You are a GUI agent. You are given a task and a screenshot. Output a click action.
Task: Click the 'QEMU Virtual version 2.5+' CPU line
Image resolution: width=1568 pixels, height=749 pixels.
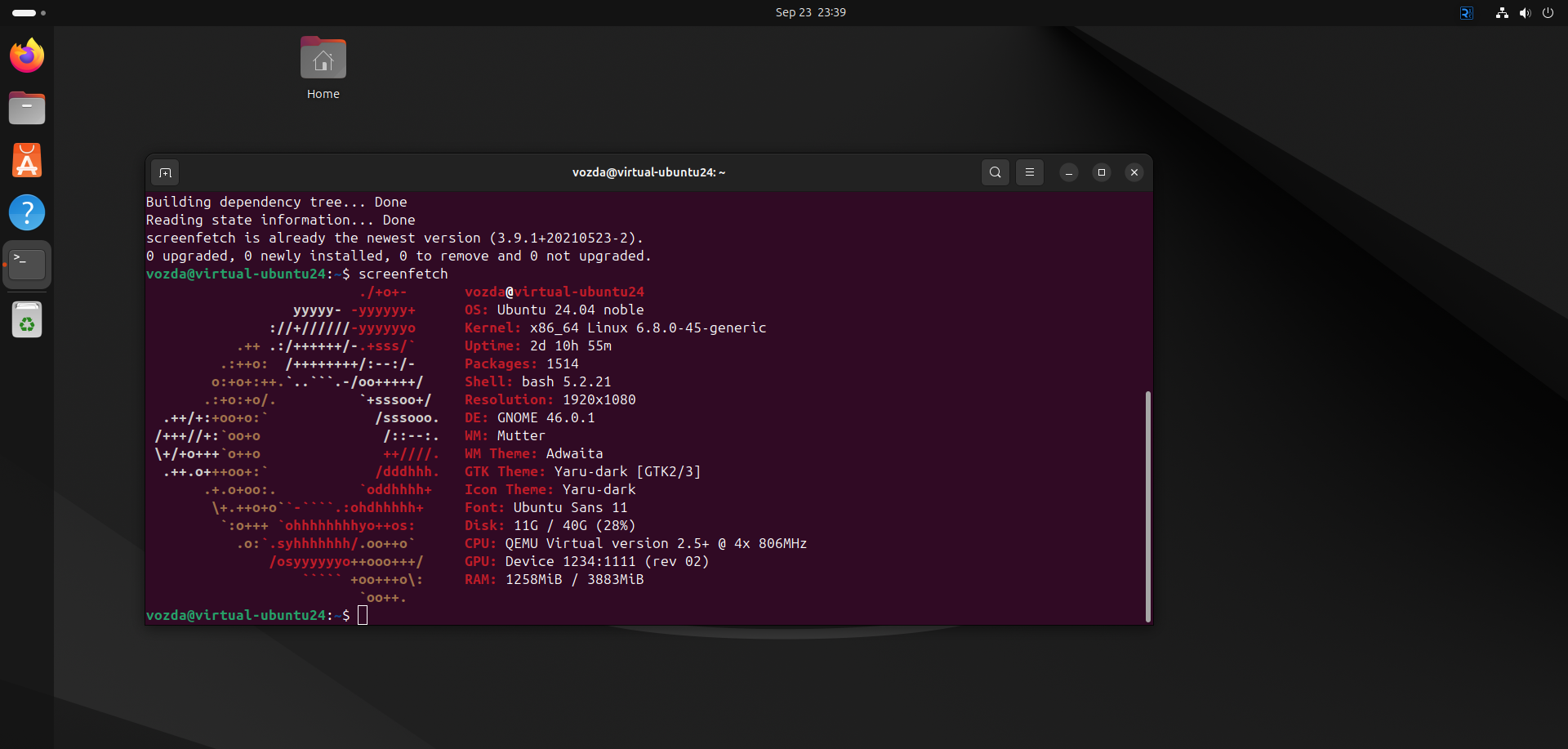pos(635,543)
